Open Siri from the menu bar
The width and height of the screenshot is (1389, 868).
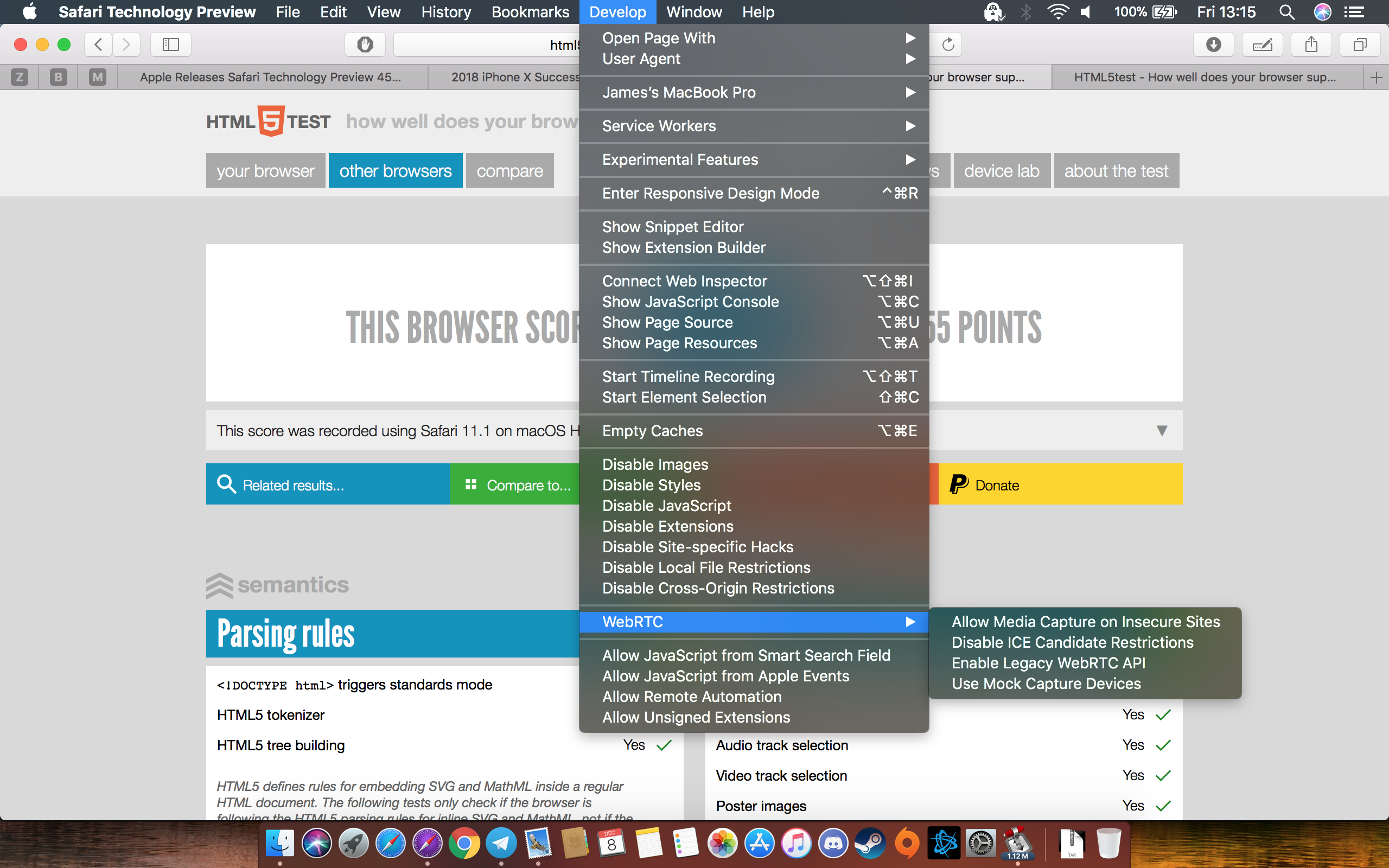coord(1322,12)
